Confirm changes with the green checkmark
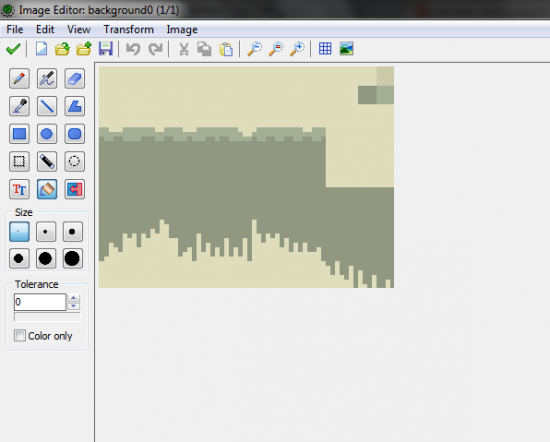The height and width of the screenshot is (442, 550). (13, 49)
